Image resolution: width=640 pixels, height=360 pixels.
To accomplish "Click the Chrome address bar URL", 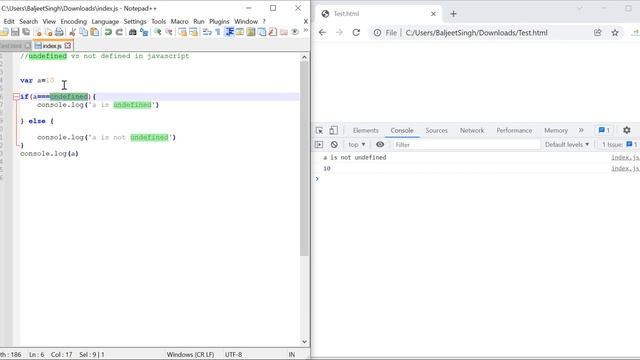I will [476, 33].
